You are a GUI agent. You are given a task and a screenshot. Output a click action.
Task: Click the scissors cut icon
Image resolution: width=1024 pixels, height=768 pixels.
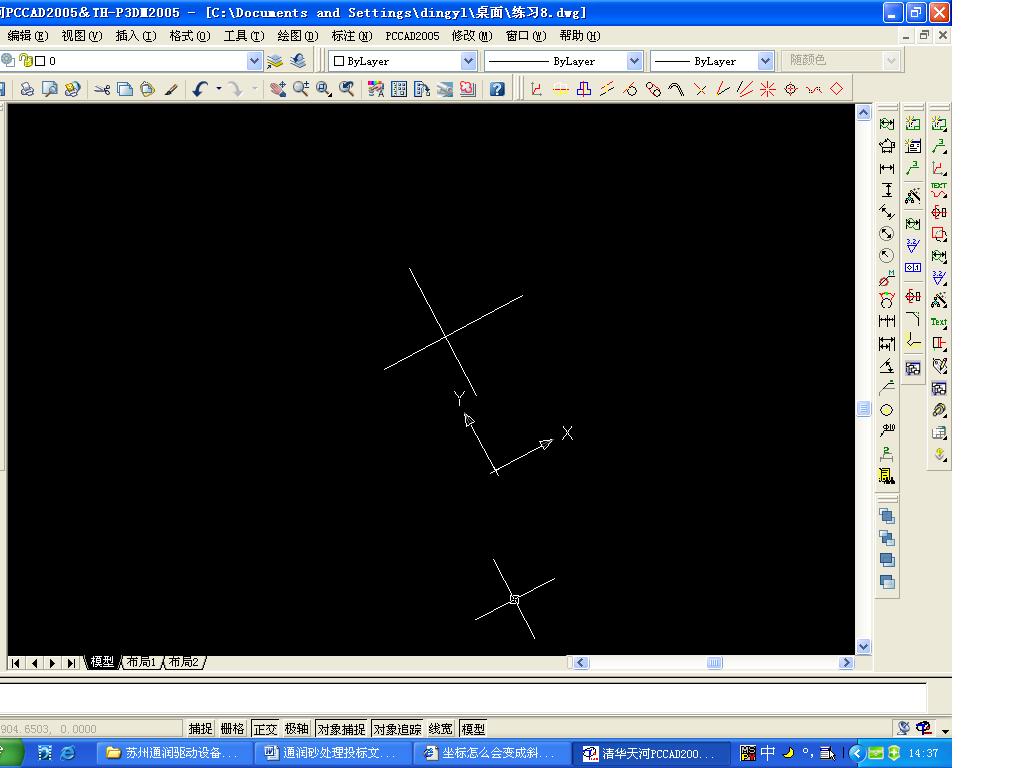click(x=102, y=89)
